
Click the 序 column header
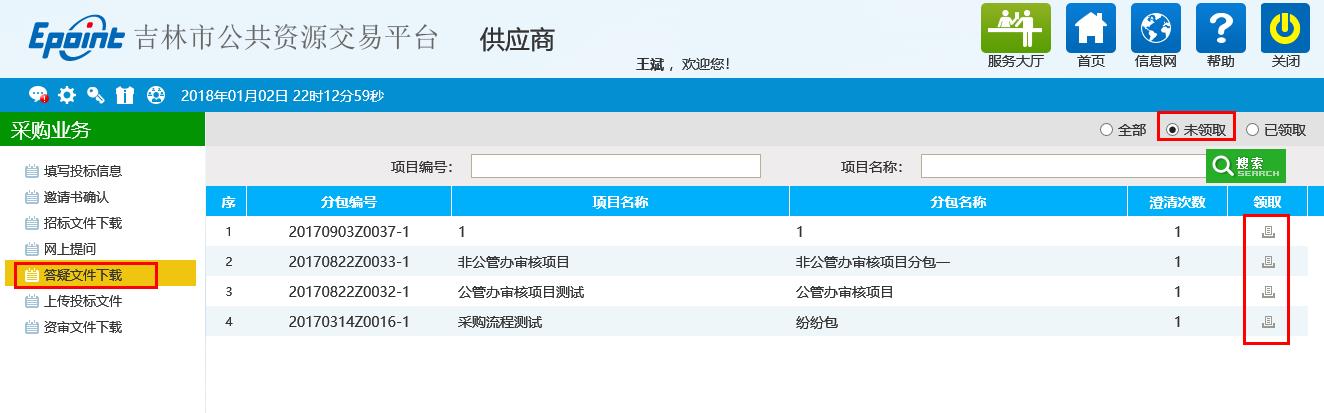[227, 202]
